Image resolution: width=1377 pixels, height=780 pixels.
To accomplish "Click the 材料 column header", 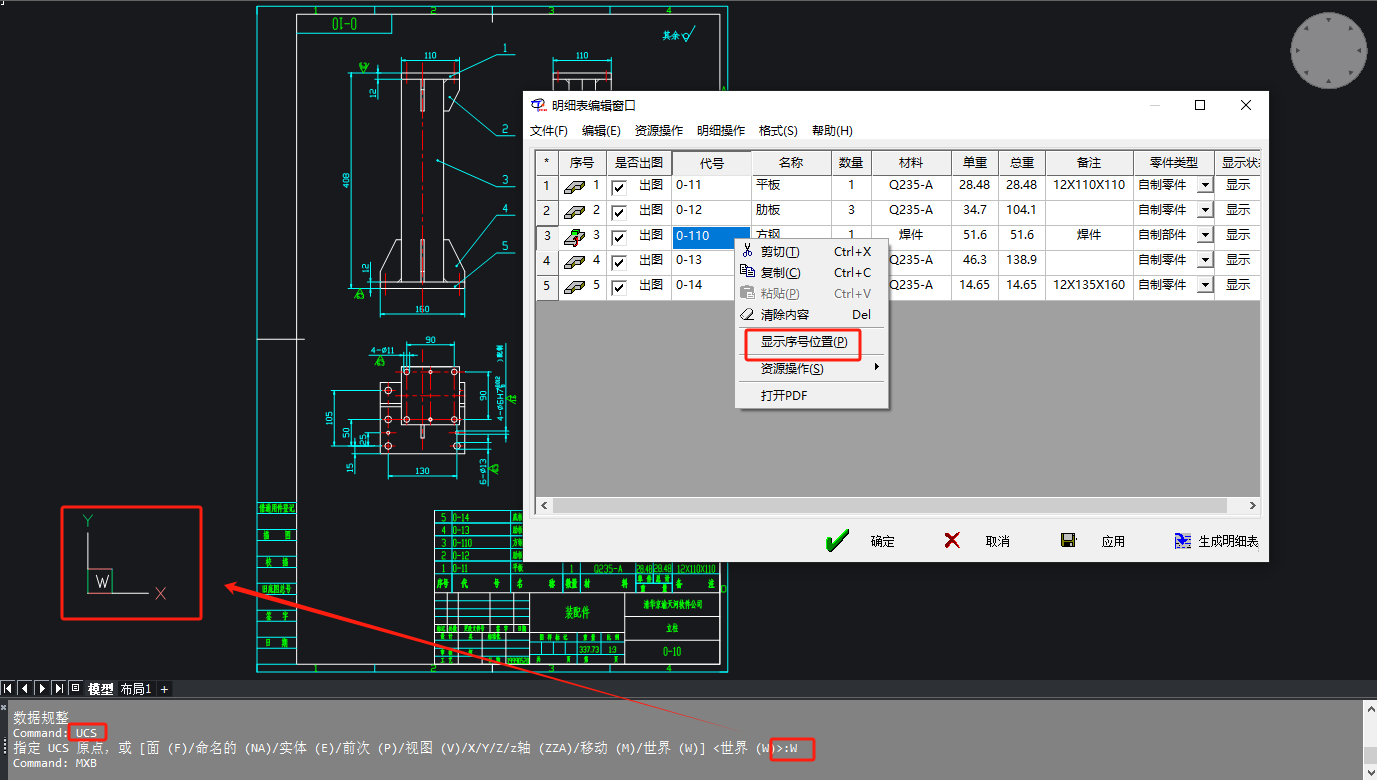I will point(911,162).
